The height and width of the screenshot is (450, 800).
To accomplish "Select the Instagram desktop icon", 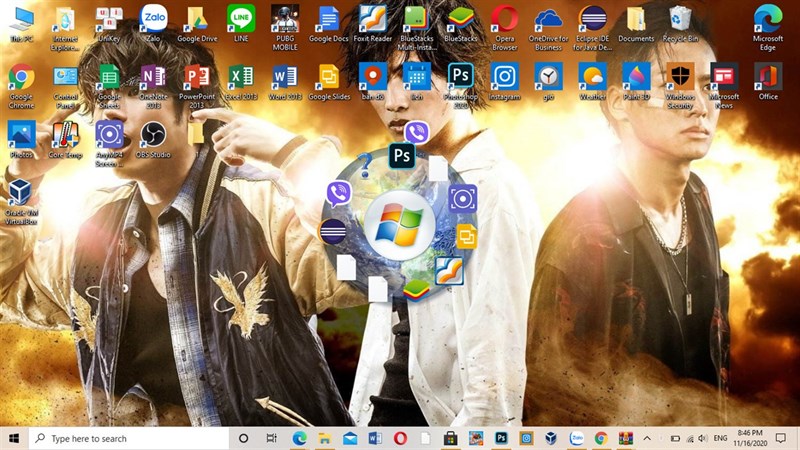I will [505, 83].
